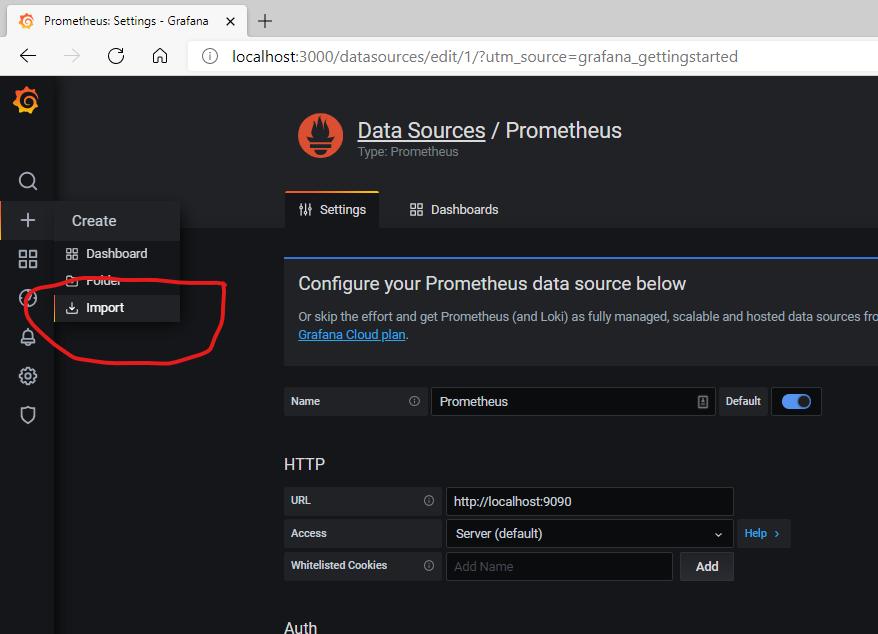Viewport: 878px width, 634px height.
Task: Open the Dashboards grid icon in sidebar
Action: coord(27,259)
